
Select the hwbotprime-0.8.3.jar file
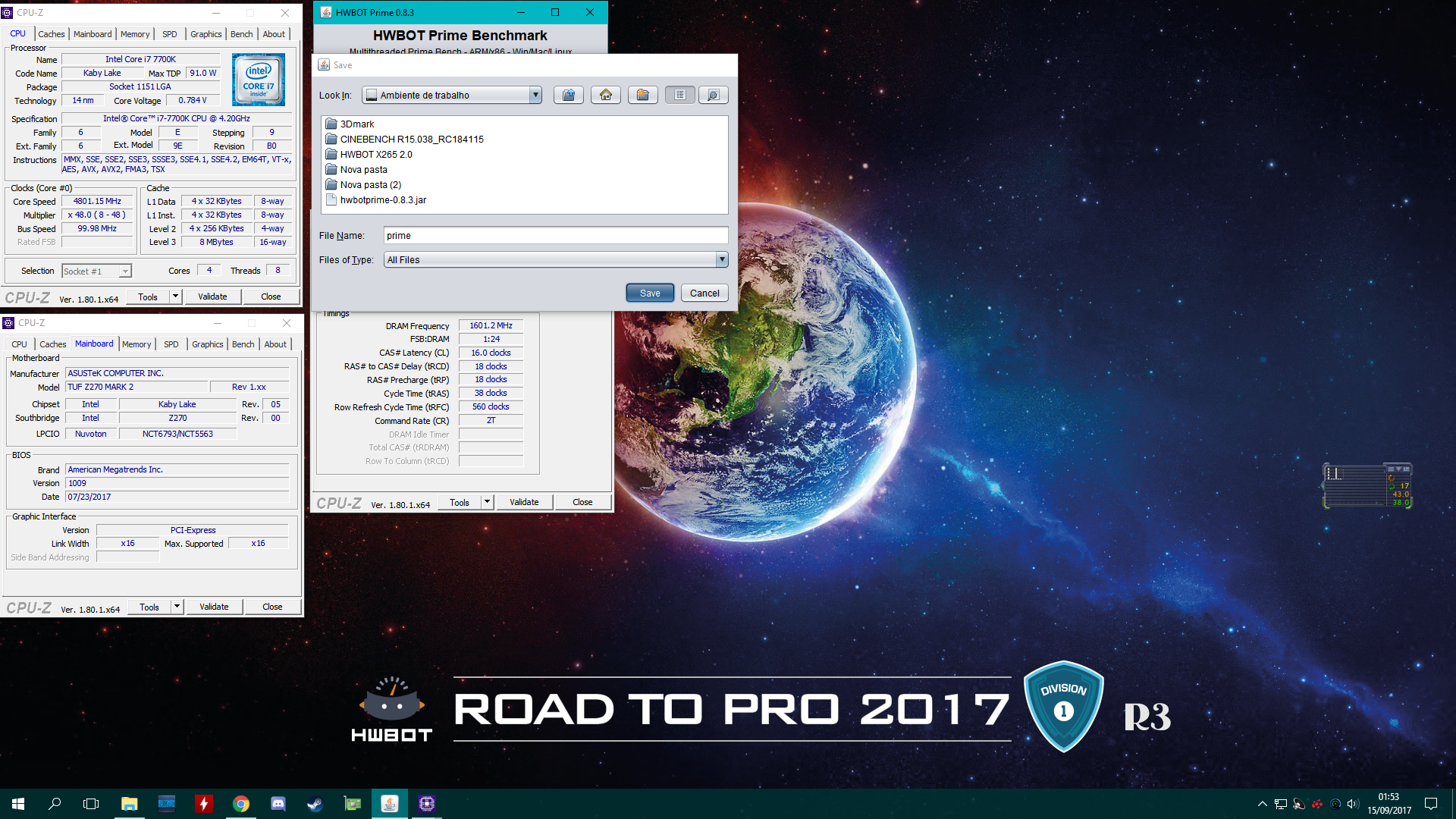coord(375,199)
